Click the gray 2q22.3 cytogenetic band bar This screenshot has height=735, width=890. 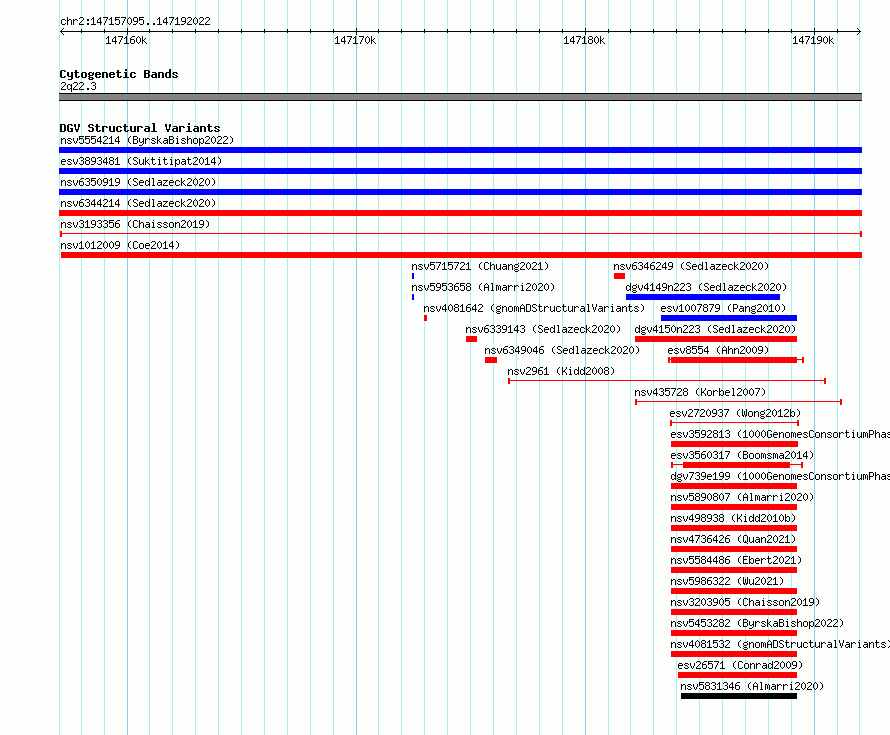tap(460, 97)
